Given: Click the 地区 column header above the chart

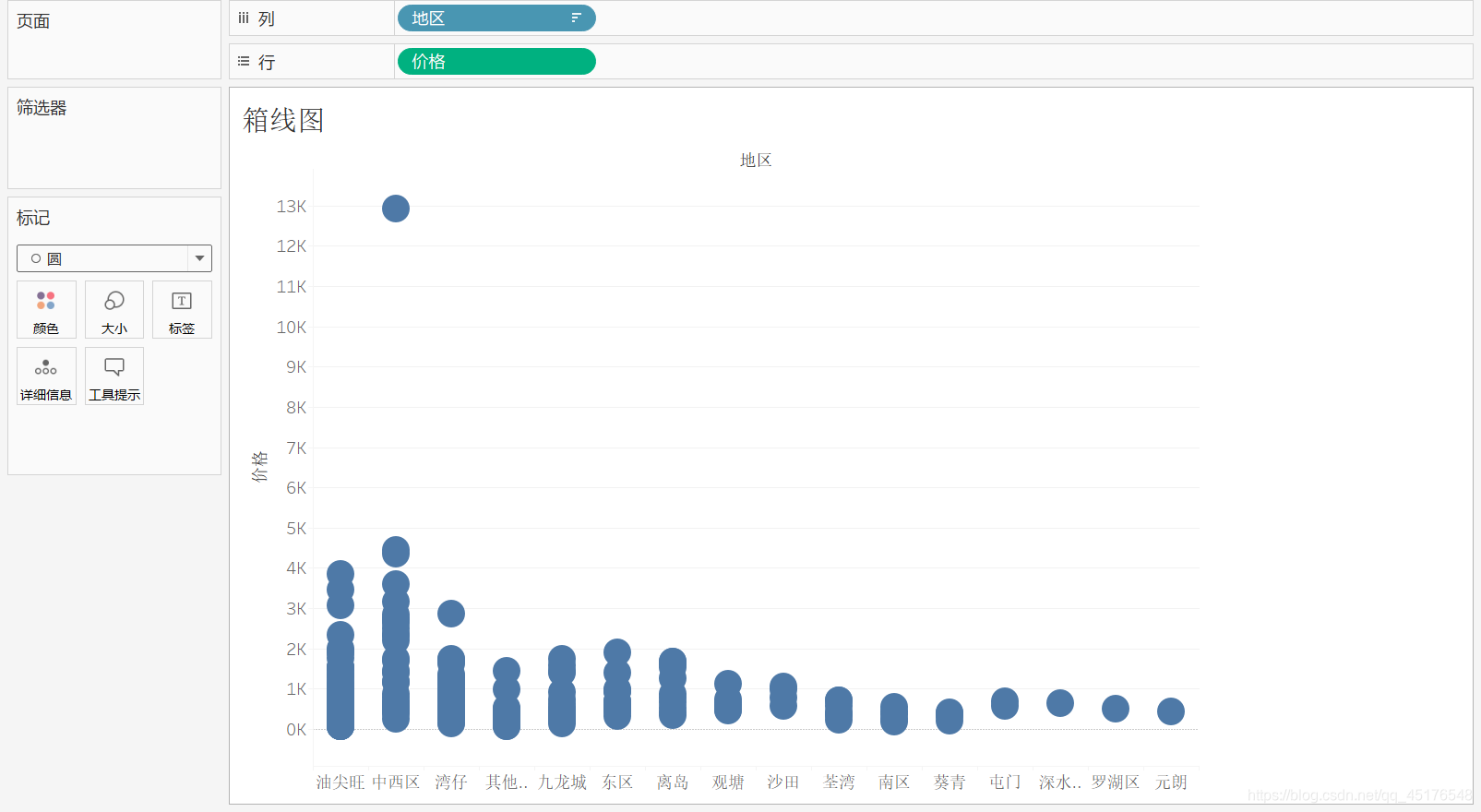Looking at the screenshot, I should click(756, 160).
